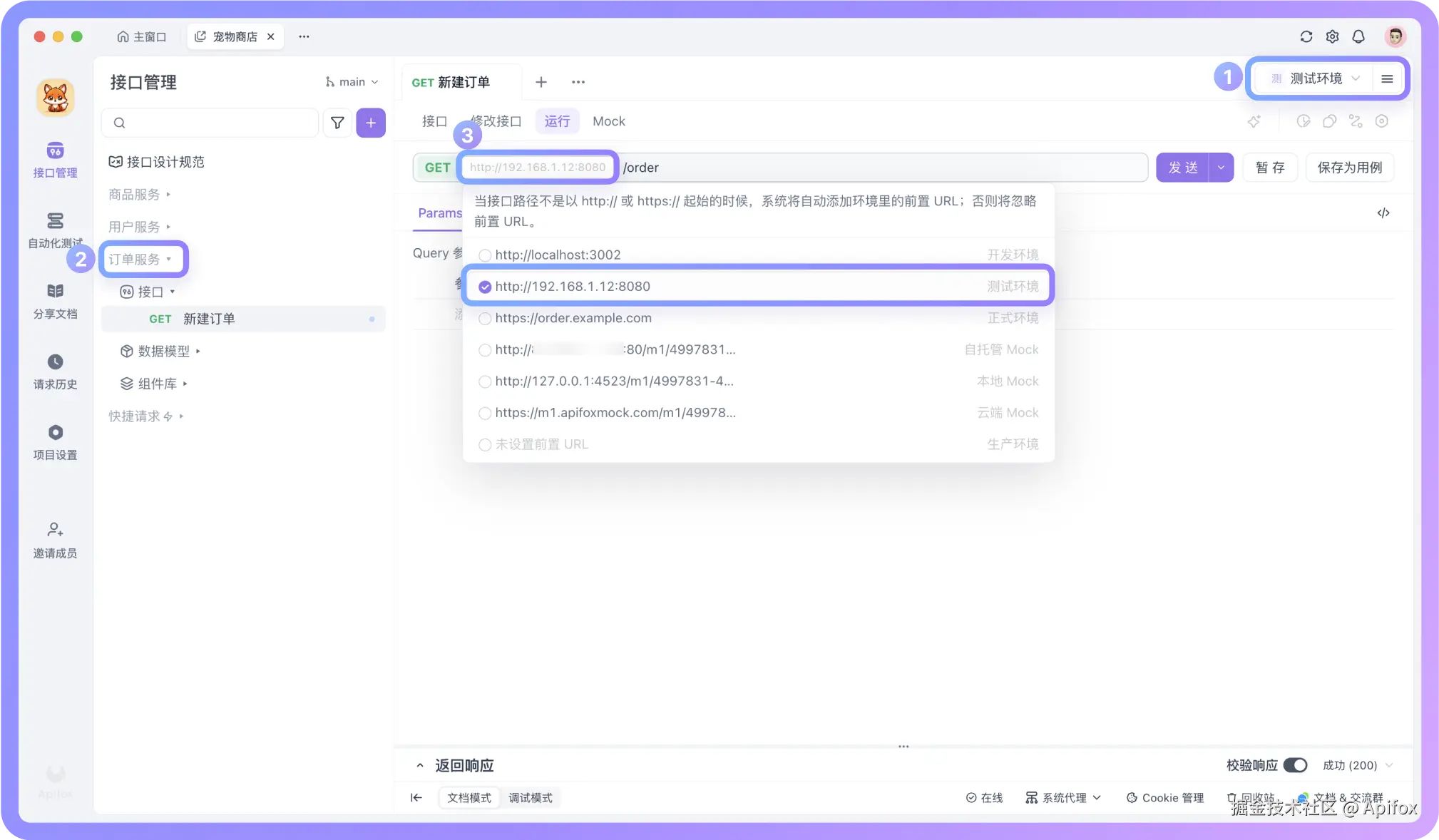Screen dimensions: 1439x840
Task: Click the sidebar search input field
Action: [x=214, y=123]
